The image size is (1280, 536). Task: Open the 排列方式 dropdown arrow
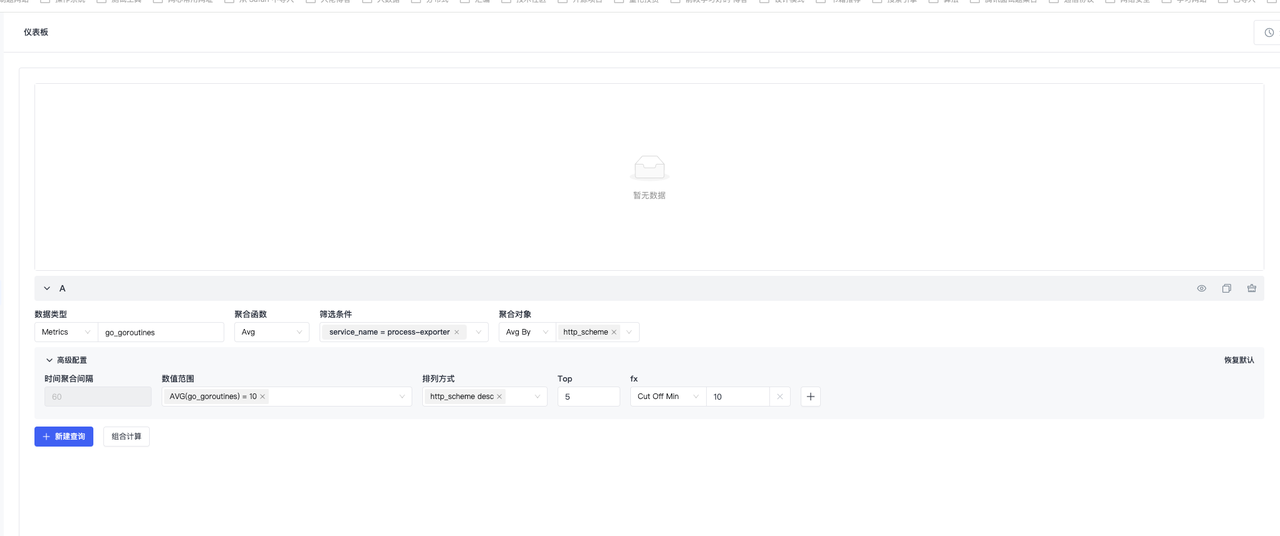pyautogui.click(x=538, y=397)
